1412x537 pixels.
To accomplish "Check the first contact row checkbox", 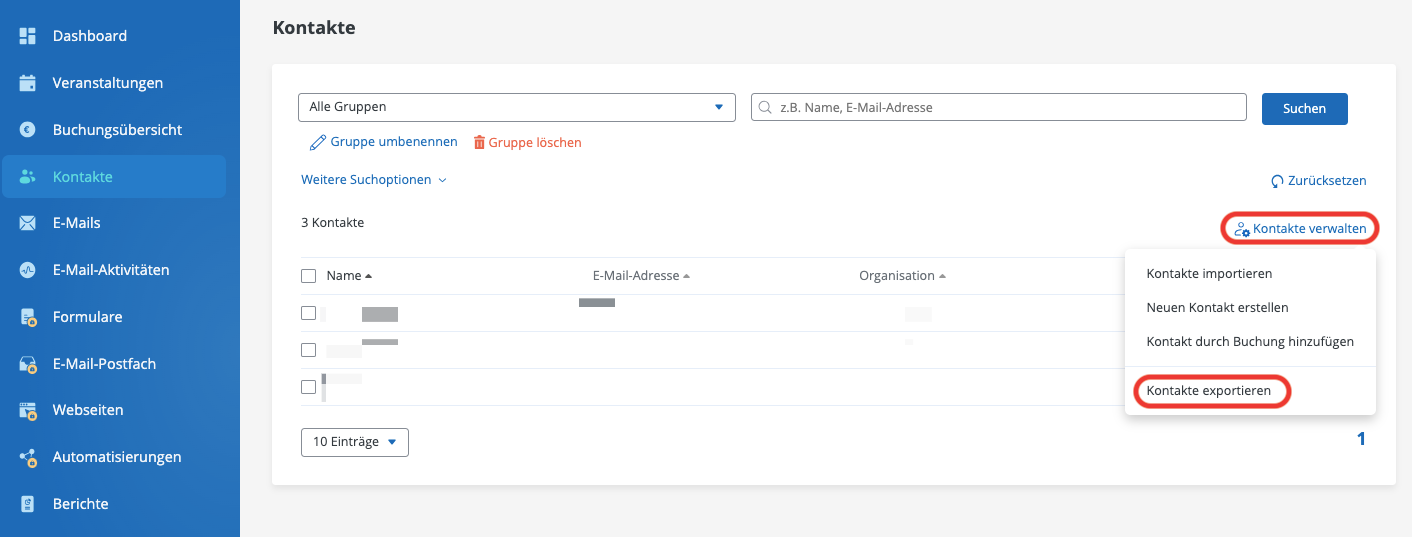I will pos(309,313).
